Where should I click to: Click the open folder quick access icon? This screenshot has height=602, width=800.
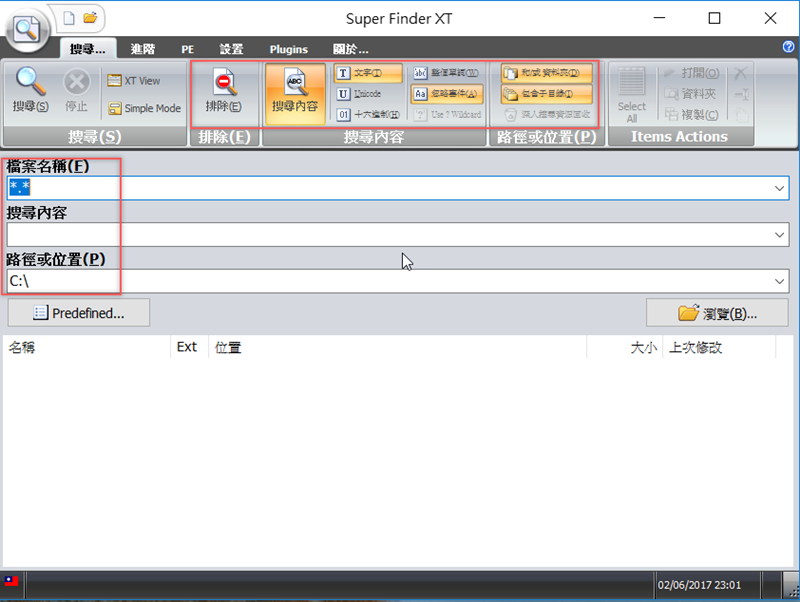point(90,18)
